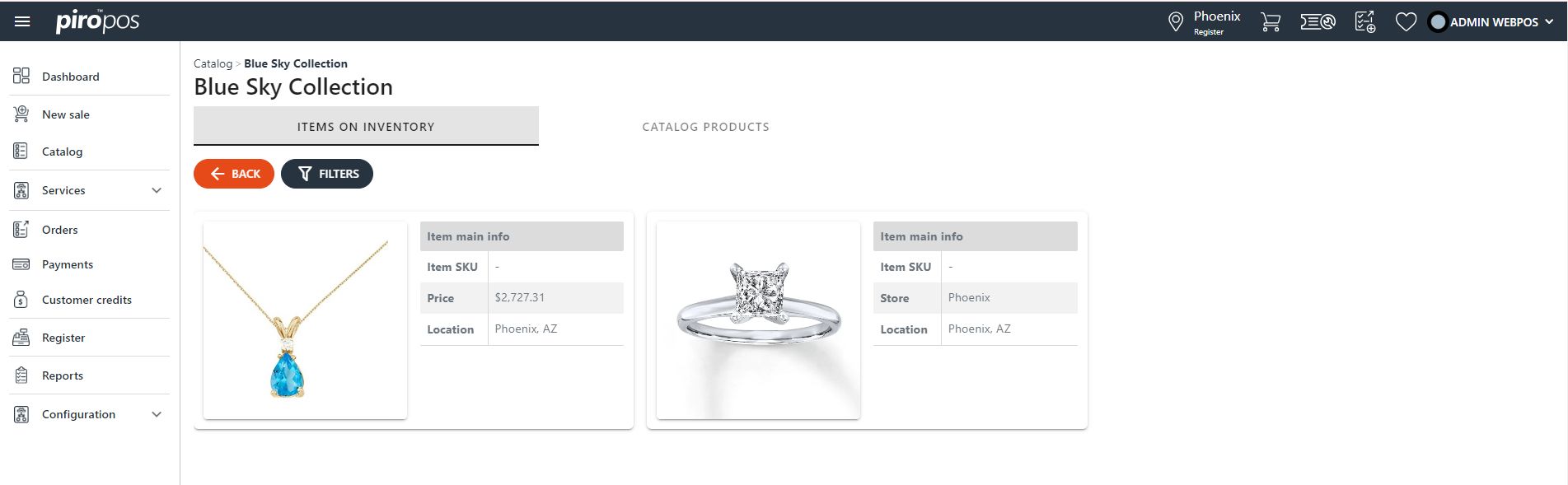This screenshot has width=1568, height=485.
Task: Go to Orders in the sidebar
Action: 60,230
